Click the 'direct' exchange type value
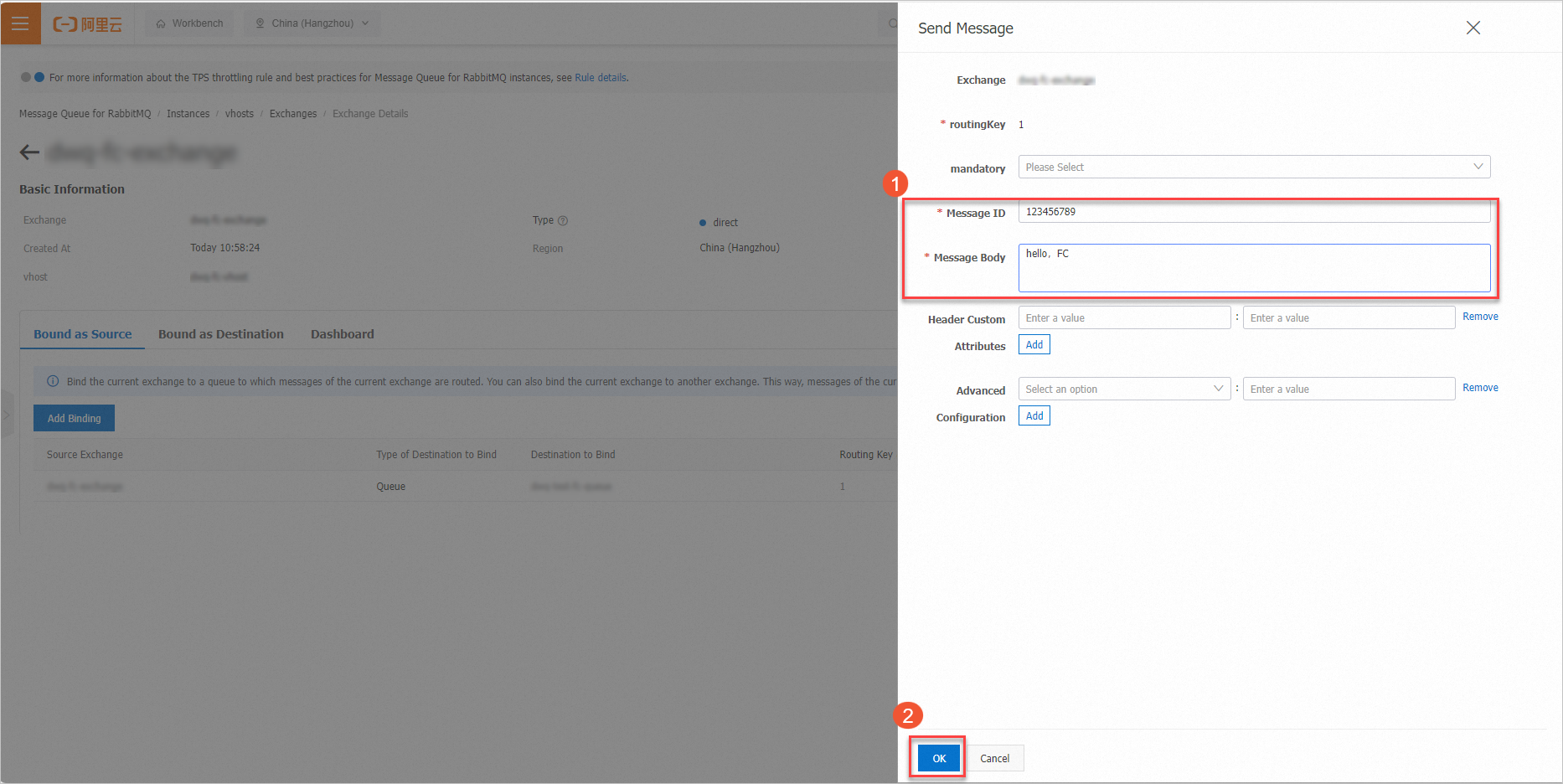Viewport: 1563px width, 784px height. [x=725, y=223]
